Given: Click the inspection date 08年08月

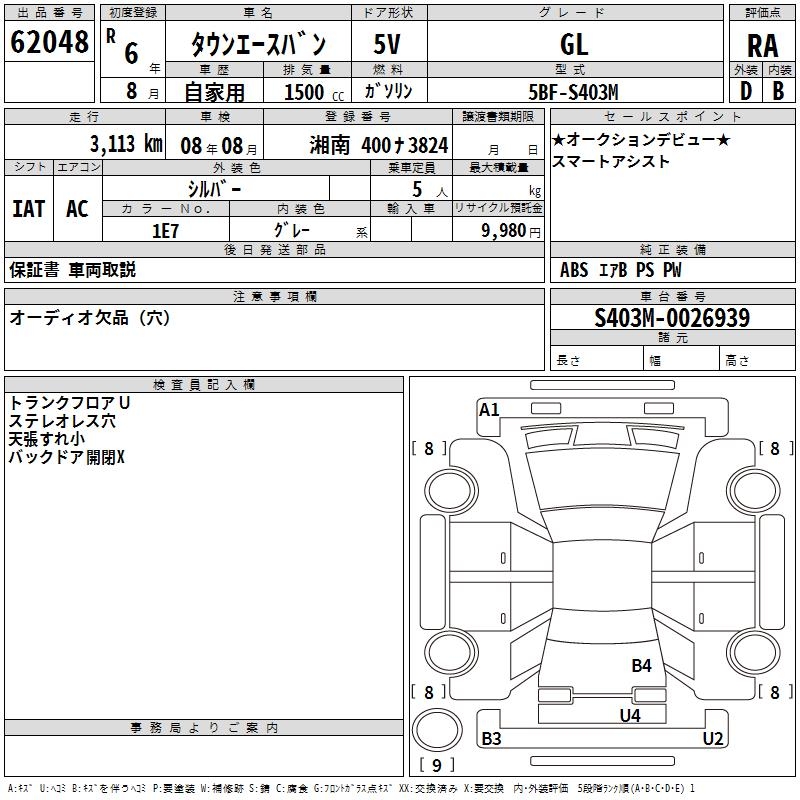Looking at the screenshot, I should click(x=219, y=146).
